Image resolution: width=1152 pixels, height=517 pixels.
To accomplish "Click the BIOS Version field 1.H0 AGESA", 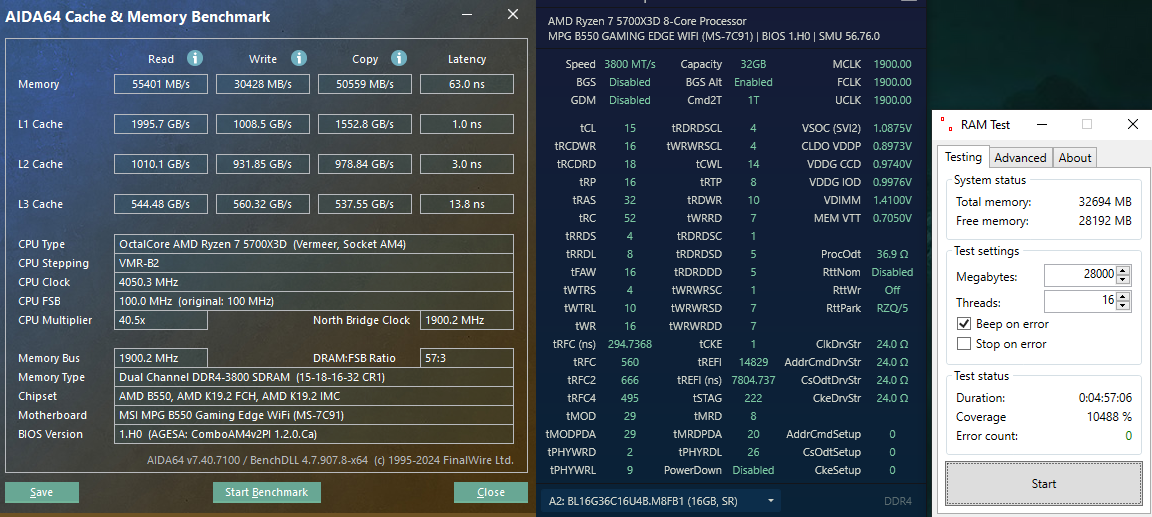I will pyautogui.click(x=314, y=434).
